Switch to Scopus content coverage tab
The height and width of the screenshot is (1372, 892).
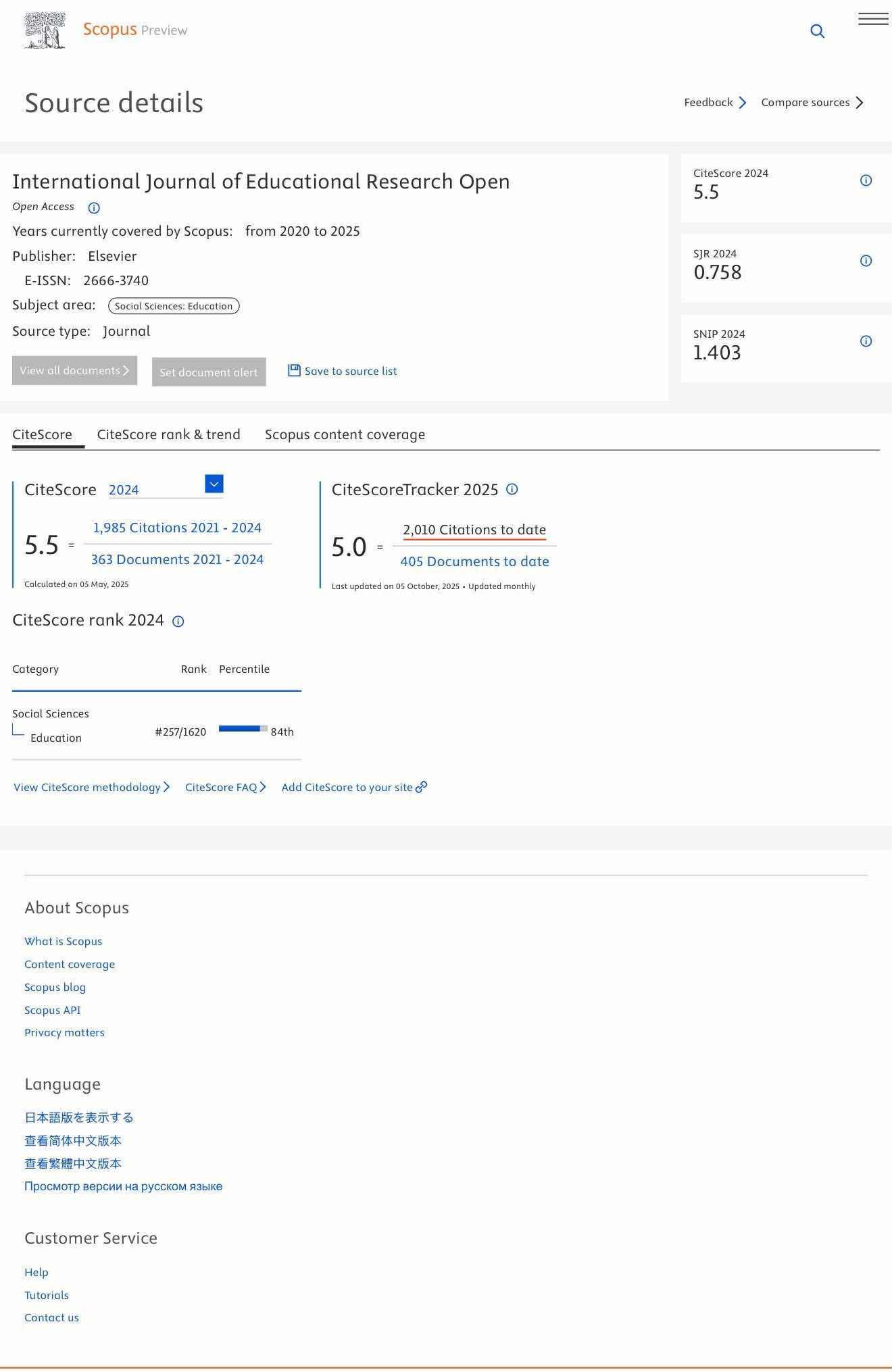[345, 434]
